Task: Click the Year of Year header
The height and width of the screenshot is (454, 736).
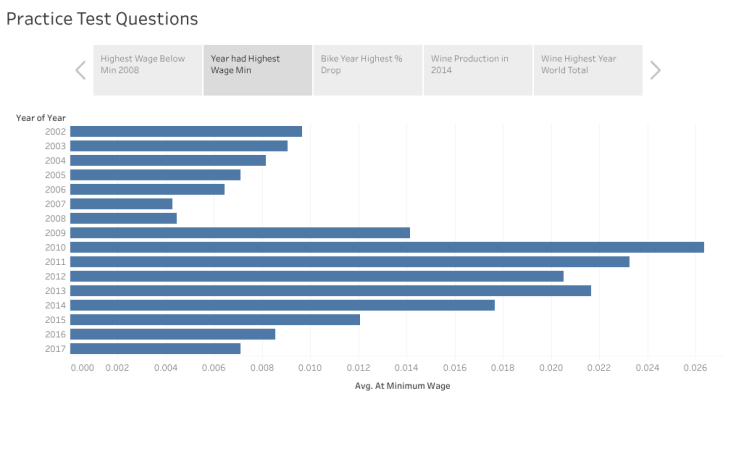Action: [41, 118]
